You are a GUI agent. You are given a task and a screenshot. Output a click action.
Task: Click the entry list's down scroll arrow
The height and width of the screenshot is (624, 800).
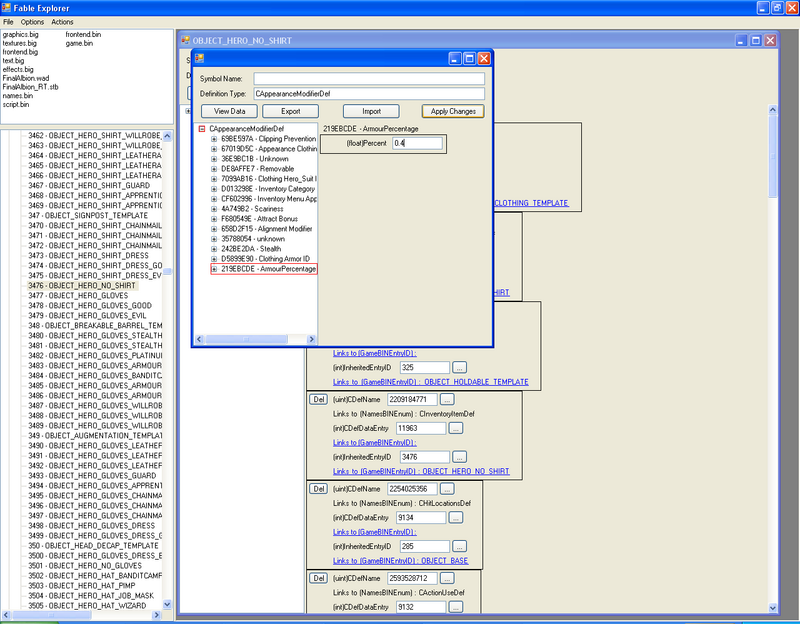click(167, 604)
